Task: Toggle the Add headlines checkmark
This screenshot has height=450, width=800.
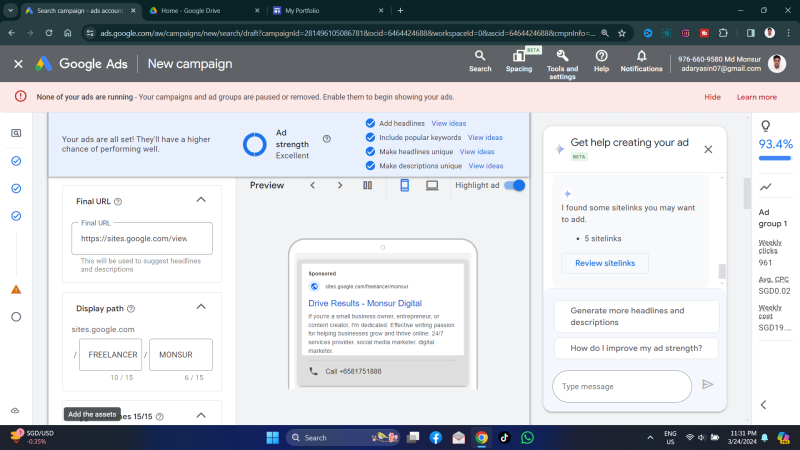Action: (x=370, y=123)
